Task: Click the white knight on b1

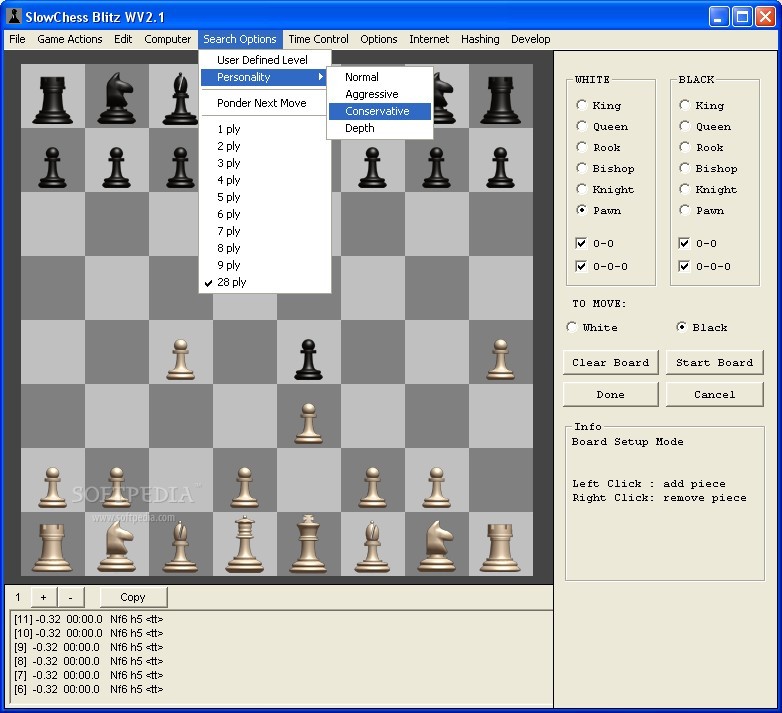Action: pyautogui.click(x=117, y=545)
